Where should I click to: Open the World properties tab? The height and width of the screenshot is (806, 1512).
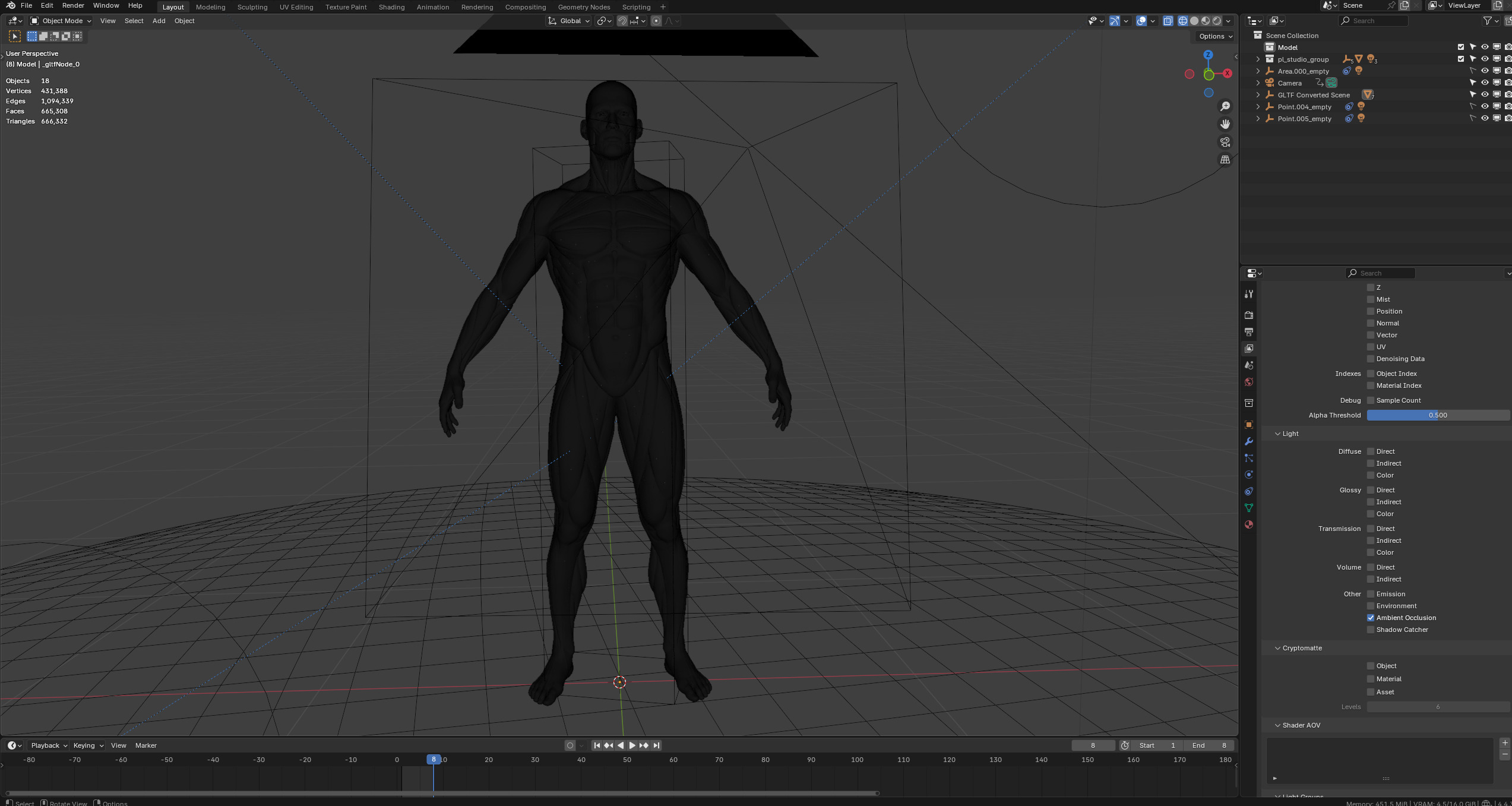point(1249,381)
